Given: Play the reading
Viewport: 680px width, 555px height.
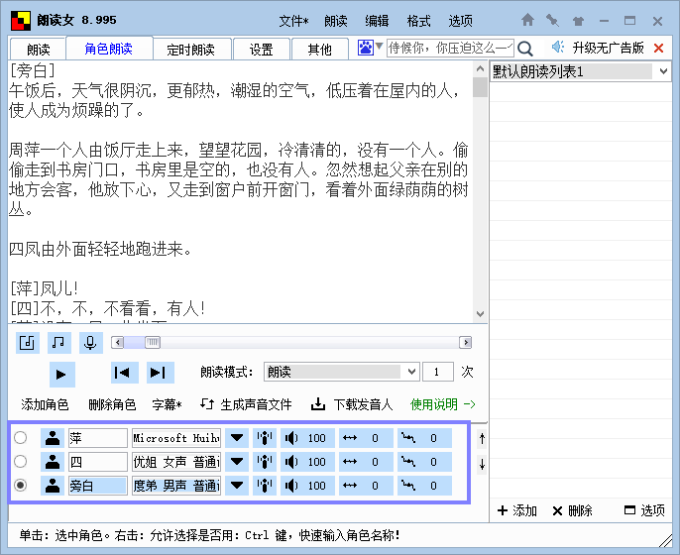Looking at the screenshot, I should point(62,374).
